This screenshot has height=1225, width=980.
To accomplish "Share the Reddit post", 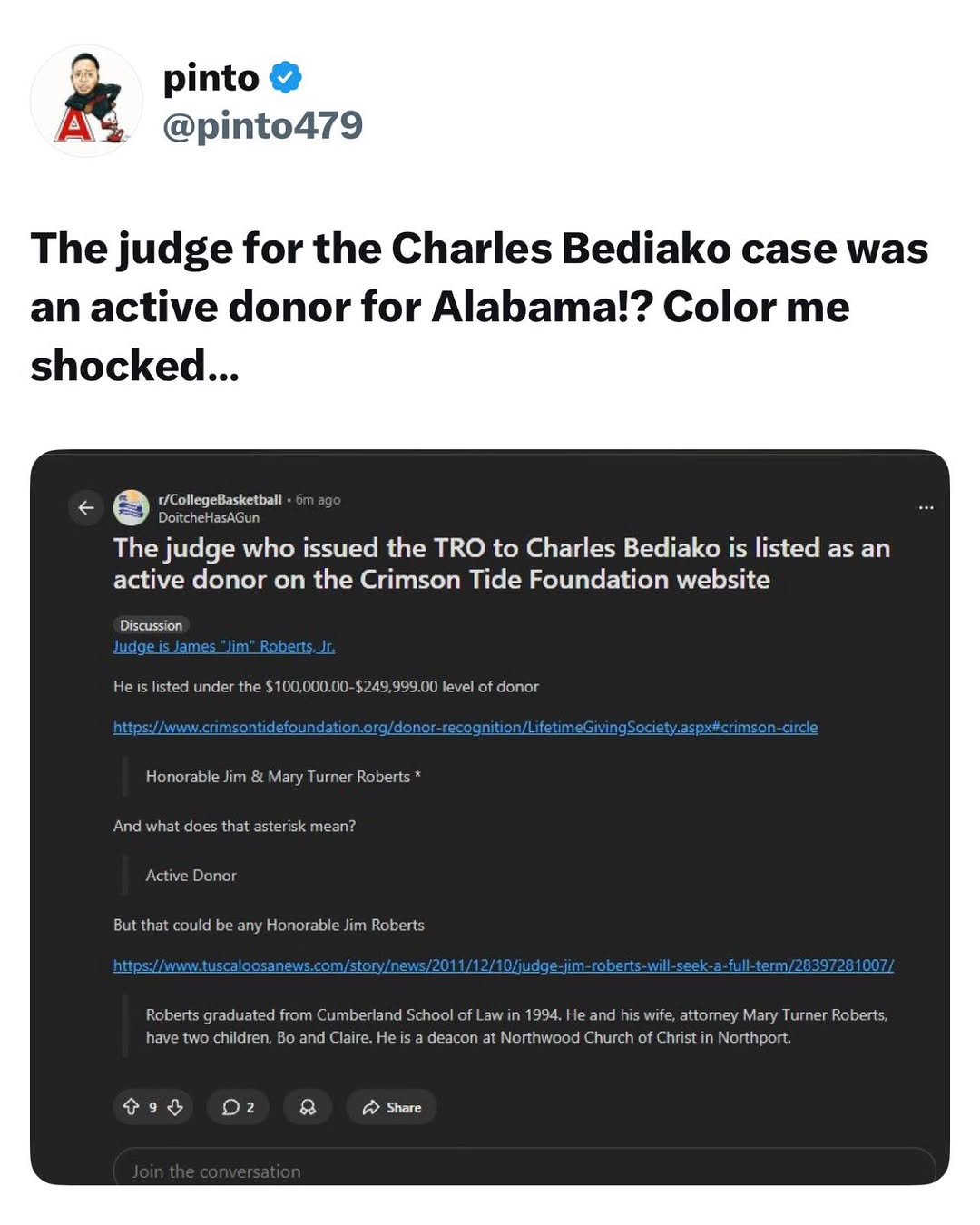I will pos(391,1107).
